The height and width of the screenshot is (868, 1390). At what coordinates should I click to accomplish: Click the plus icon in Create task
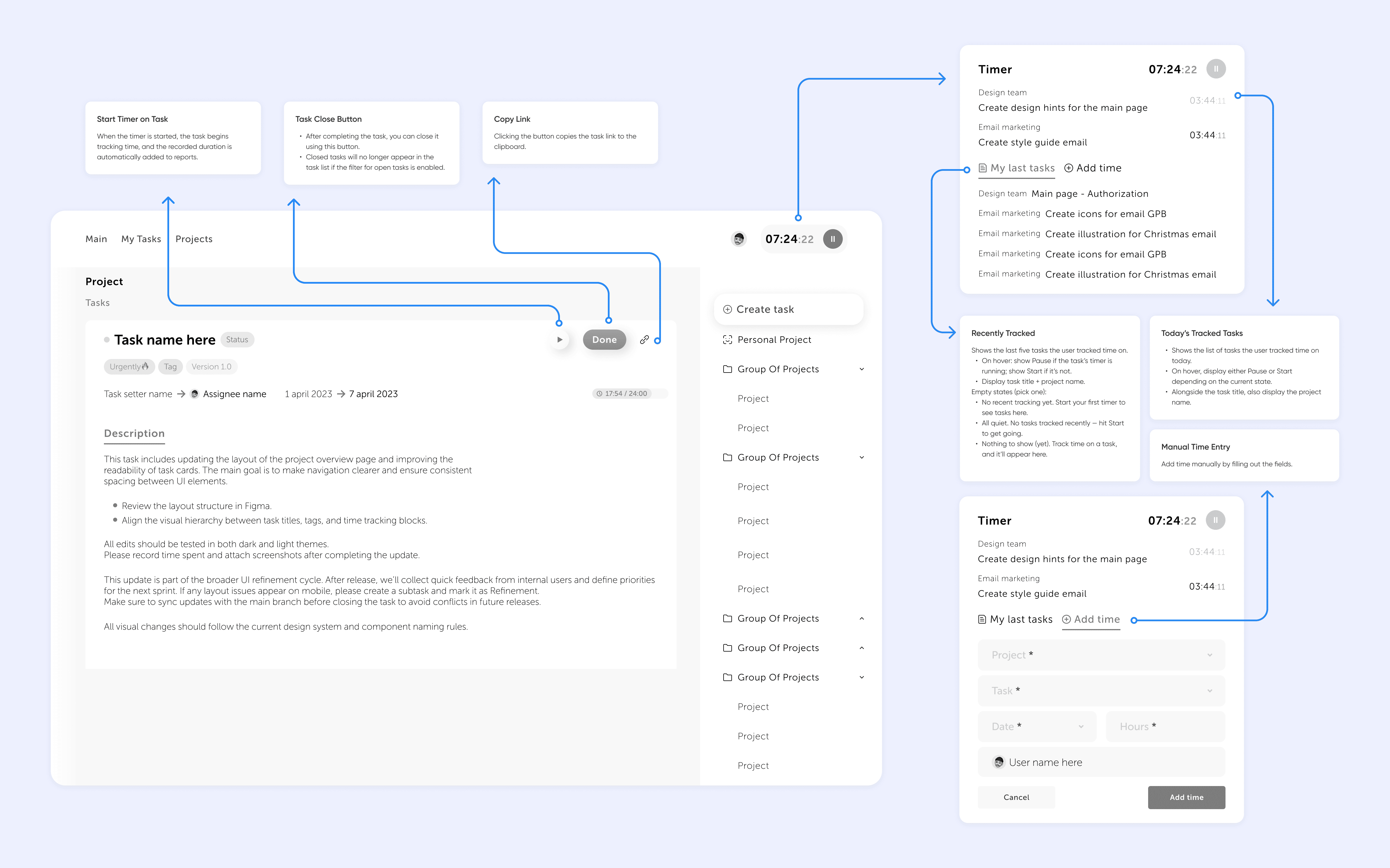coord(727,309)
